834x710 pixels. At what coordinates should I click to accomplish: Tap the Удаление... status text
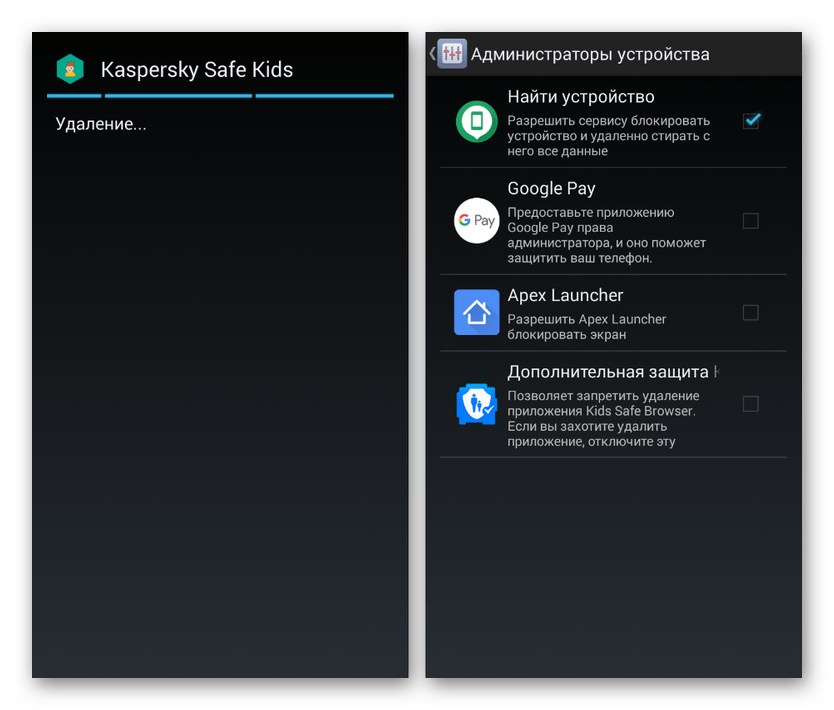[x=101, y=125]
